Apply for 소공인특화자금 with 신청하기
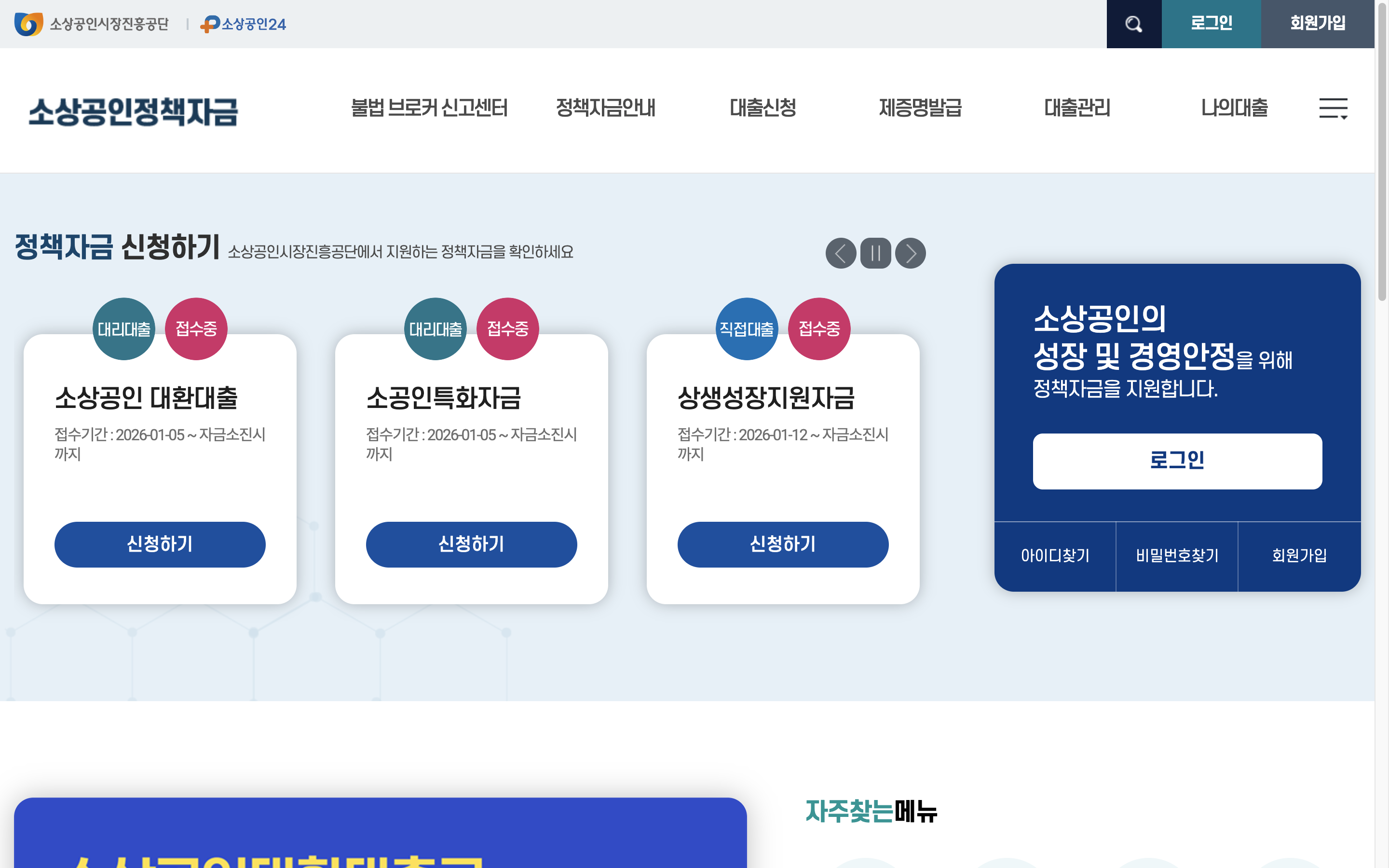 [472, 544]
